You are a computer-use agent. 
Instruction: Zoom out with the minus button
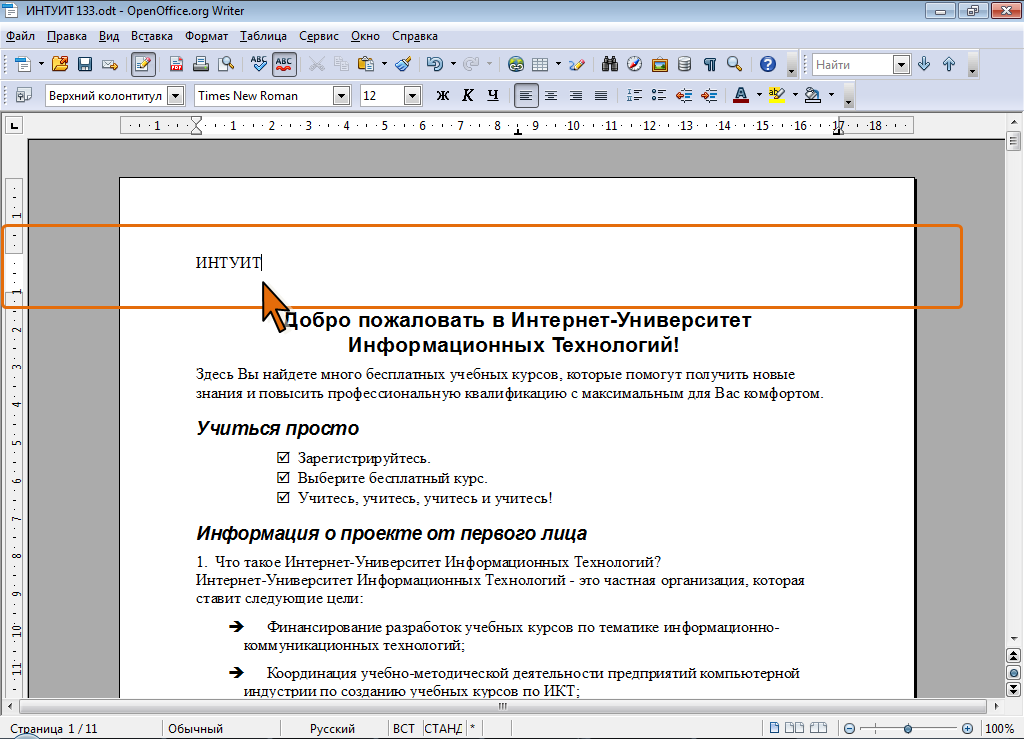click(849, 729)
